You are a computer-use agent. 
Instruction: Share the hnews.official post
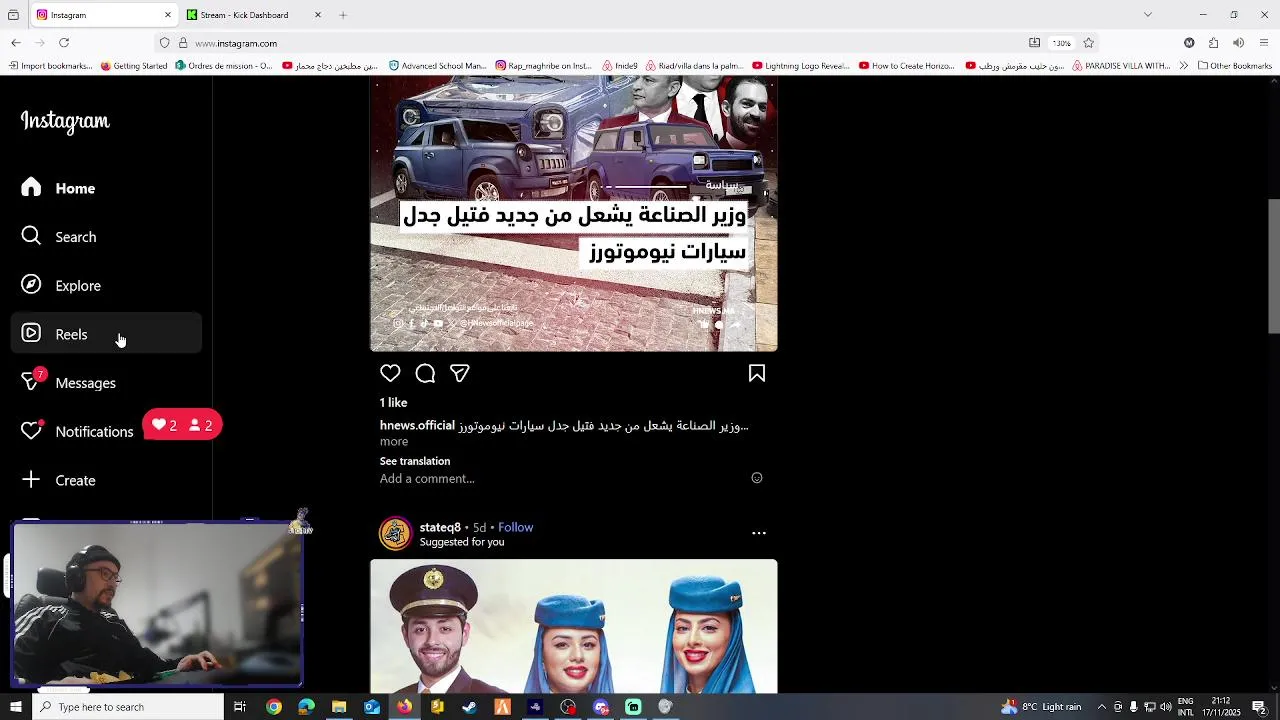pyautogui.click(x=460, y=373)
